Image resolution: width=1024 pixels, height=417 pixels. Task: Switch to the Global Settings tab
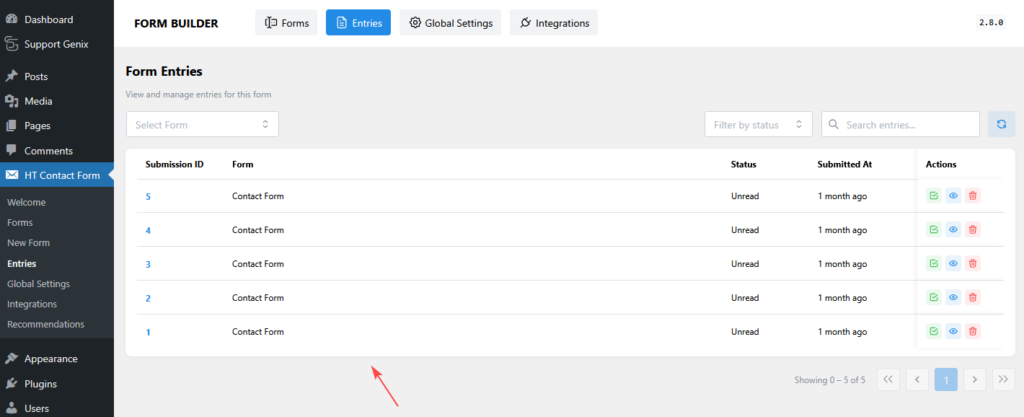(451, 23)
